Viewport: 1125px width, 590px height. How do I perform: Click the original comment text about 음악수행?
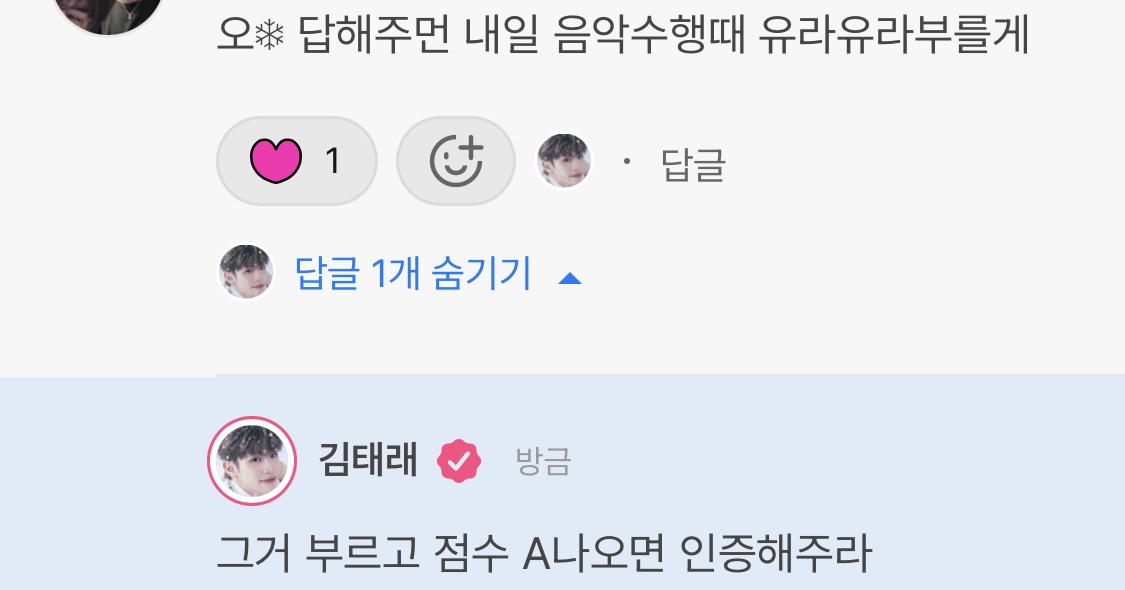pos(623,34)
